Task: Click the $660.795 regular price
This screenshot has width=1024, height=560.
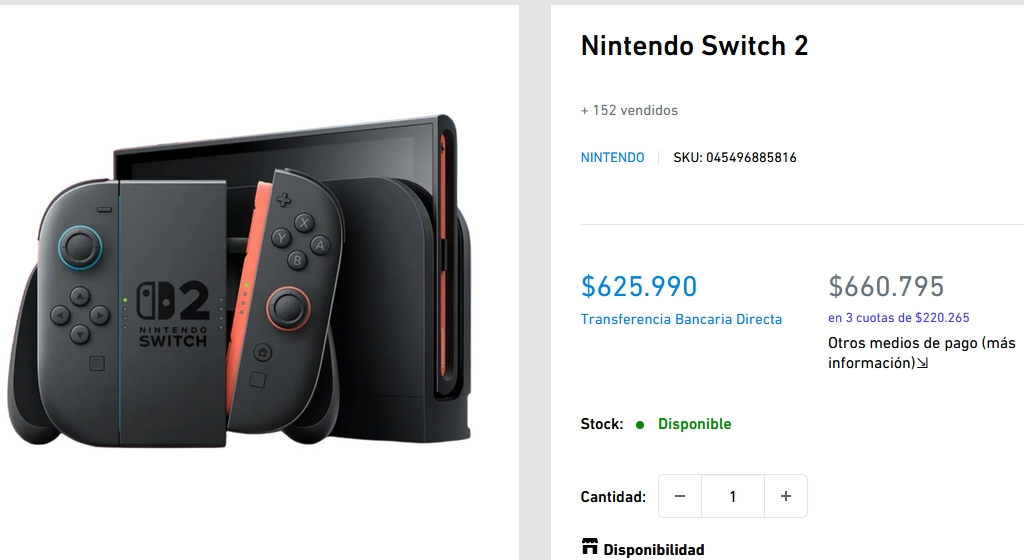Action: click(x=886, y=286)
